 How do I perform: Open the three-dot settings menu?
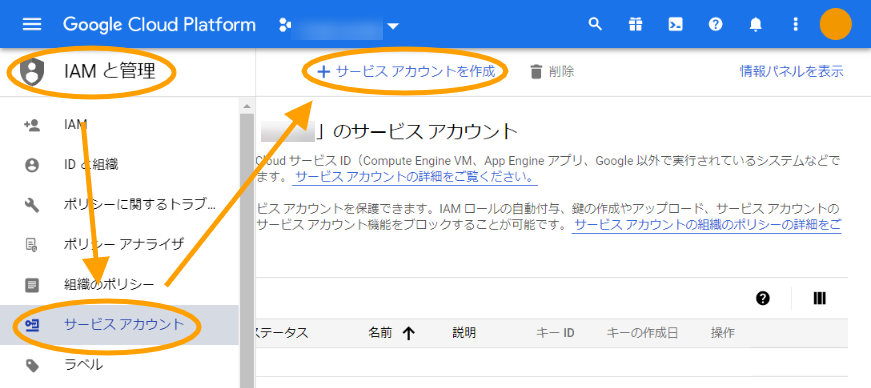[795, 24]
